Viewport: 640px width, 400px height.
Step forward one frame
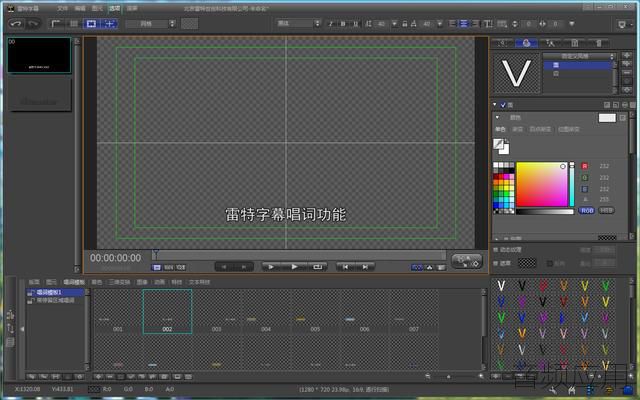(x=244, y=267)
